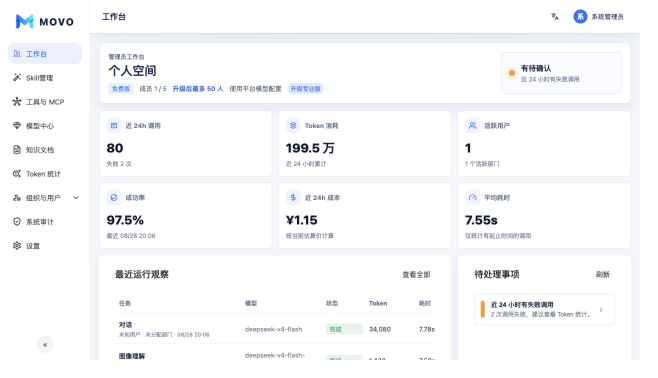Click the Token 统计 icon

click(17, 174)
